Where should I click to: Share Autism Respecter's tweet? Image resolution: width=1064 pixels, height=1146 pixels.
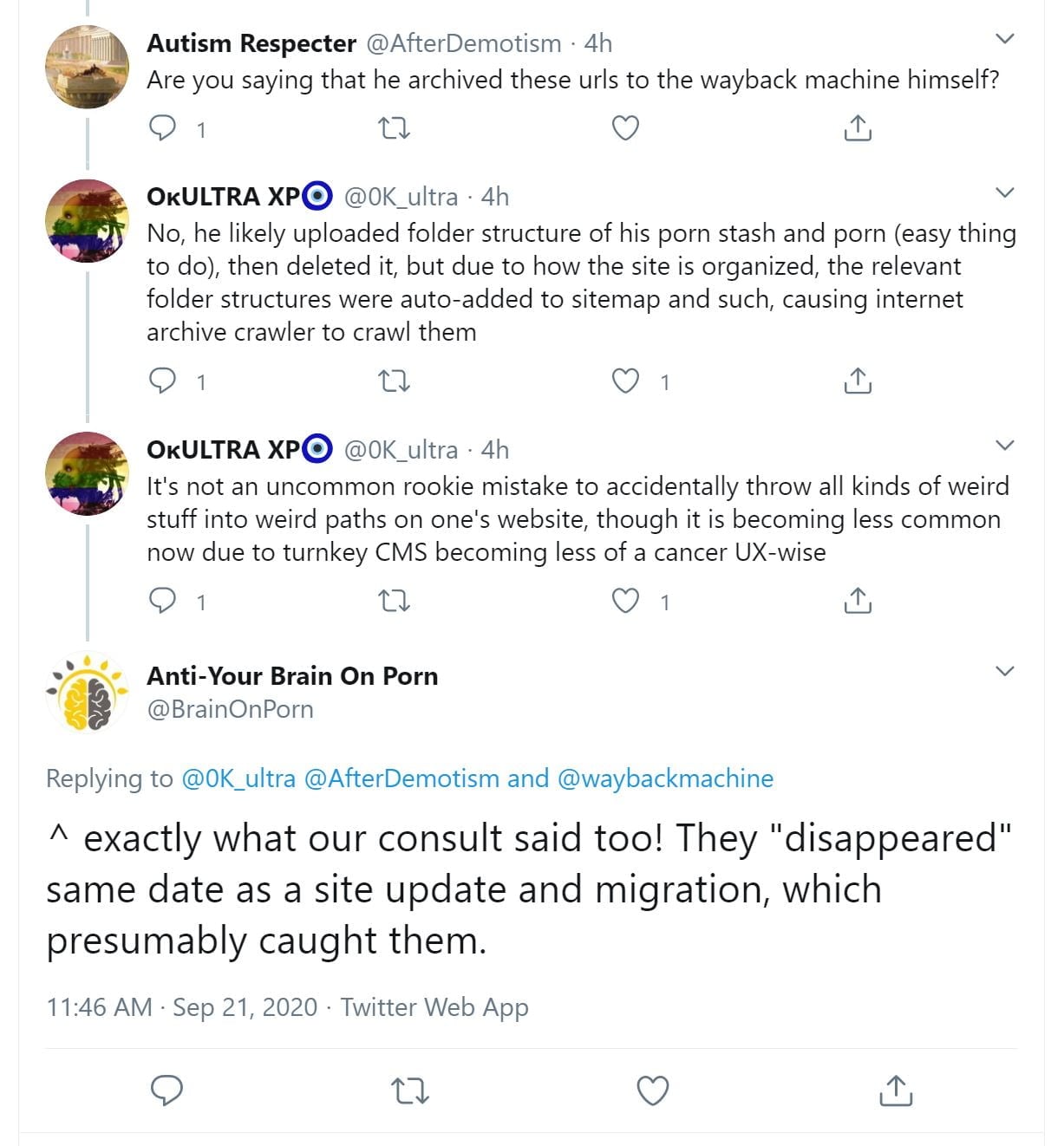pos(857,129)
